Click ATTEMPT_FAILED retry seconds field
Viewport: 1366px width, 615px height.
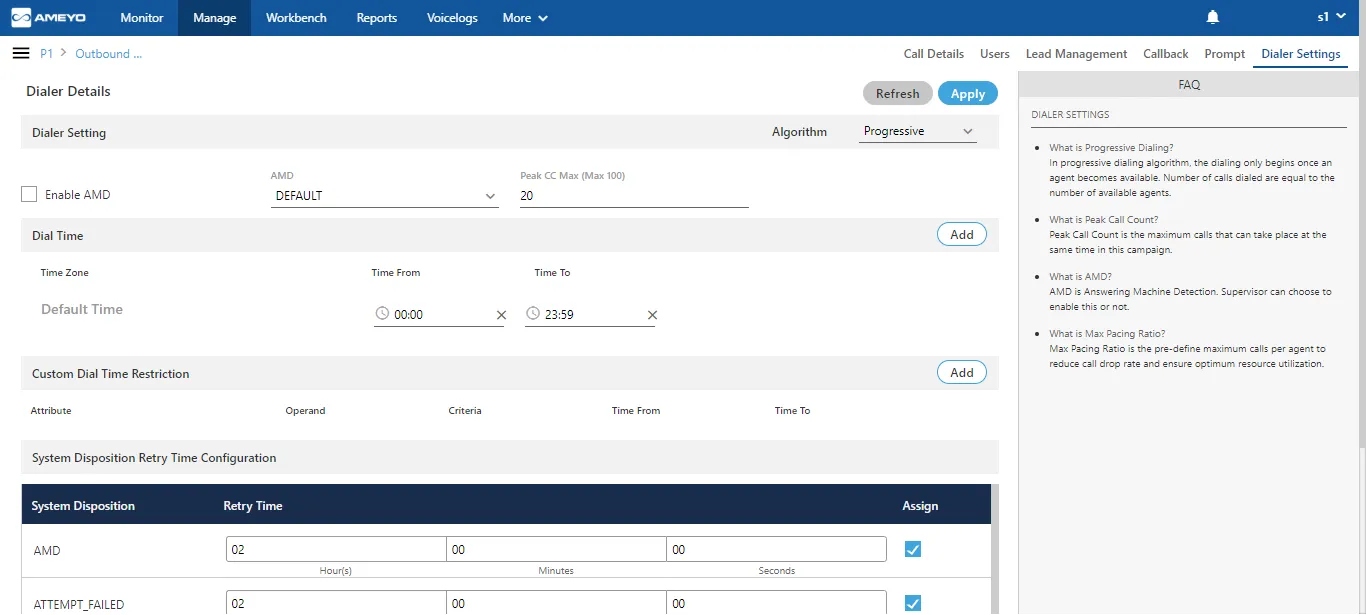coord(776,603)
